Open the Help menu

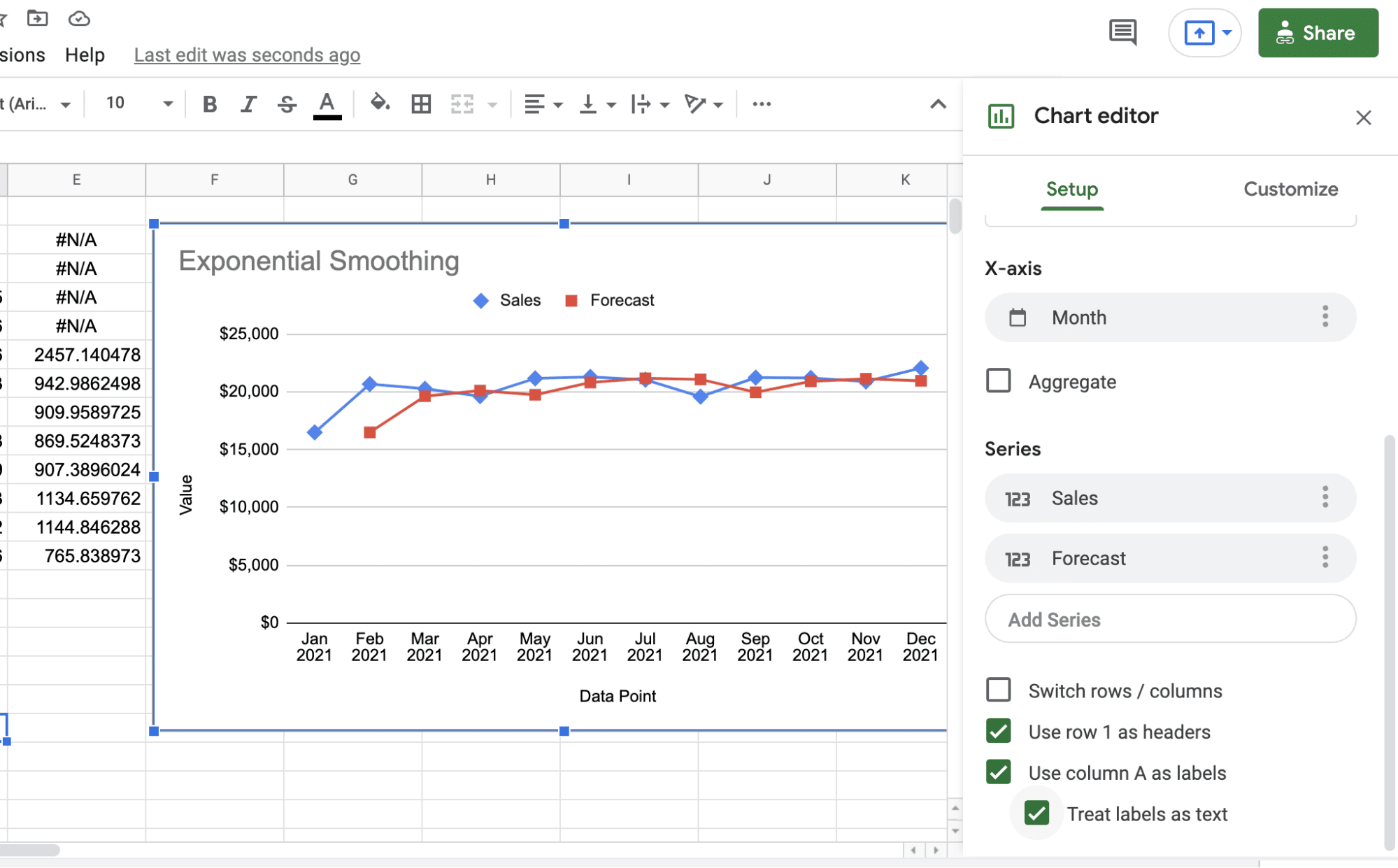coord(85,55)
